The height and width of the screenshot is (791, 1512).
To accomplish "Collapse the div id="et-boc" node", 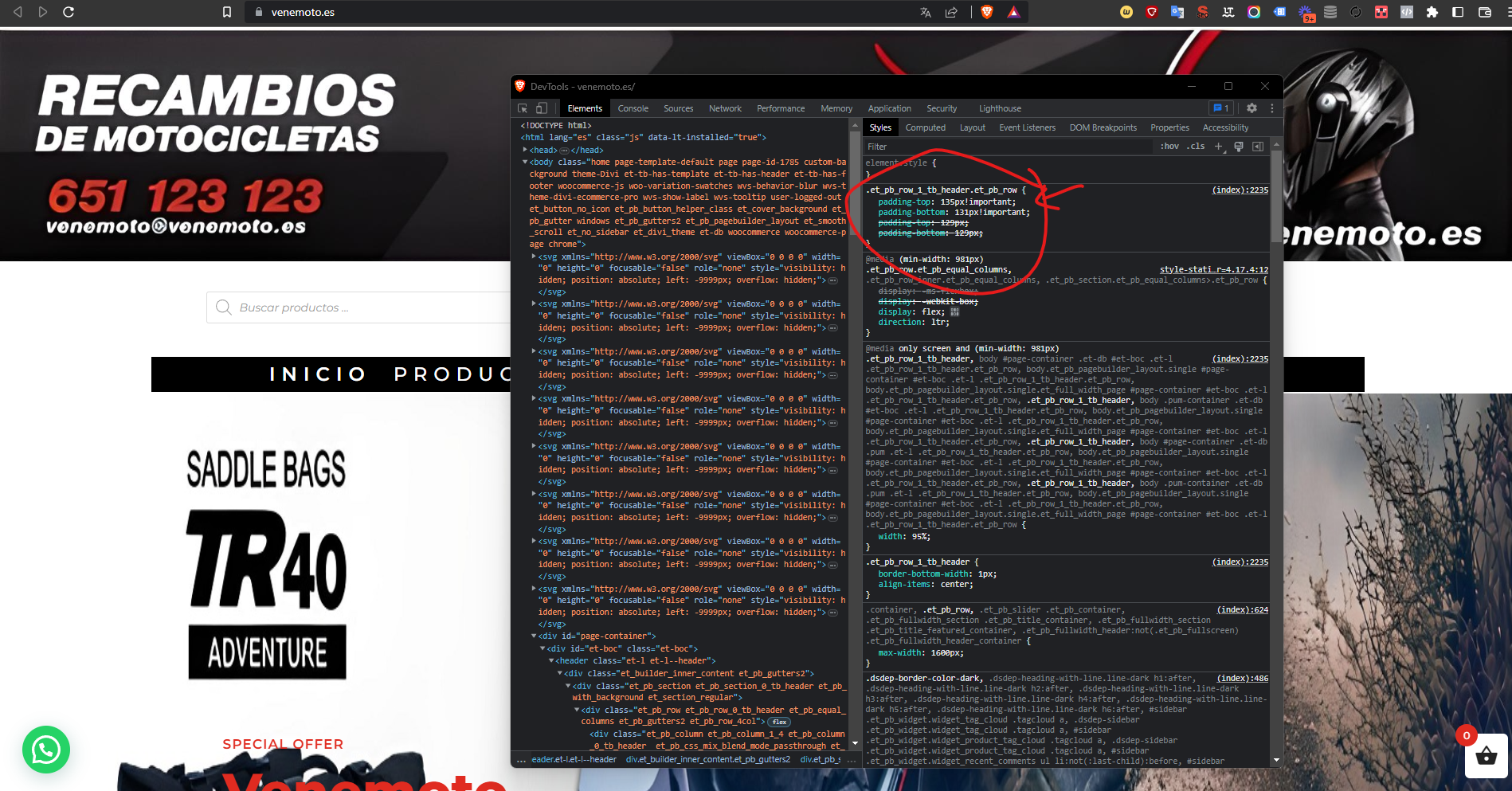I will click(543, 648).
